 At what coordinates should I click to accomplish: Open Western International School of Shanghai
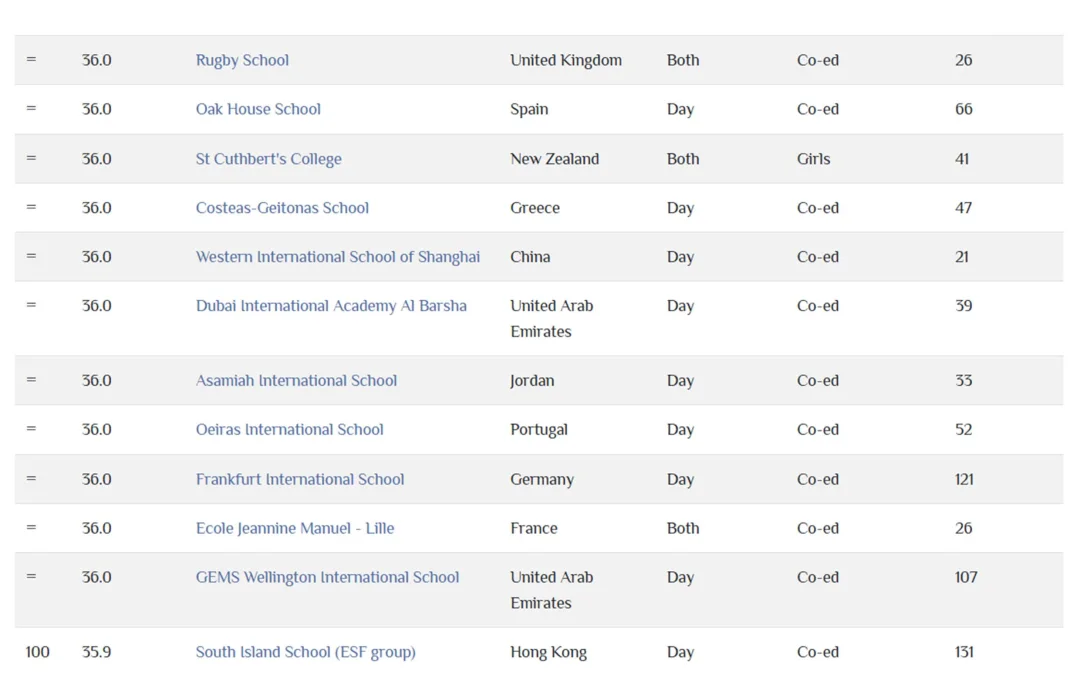click(x=337, y=257)
